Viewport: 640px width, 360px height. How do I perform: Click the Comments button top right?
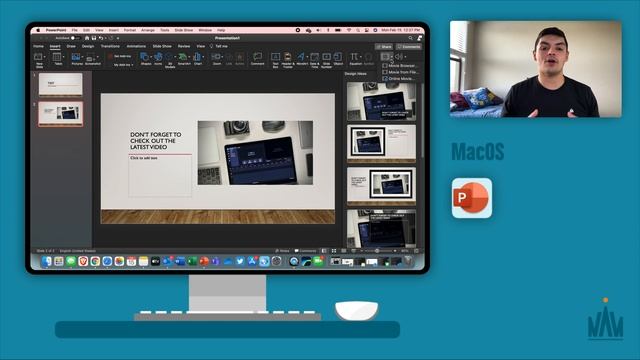[x=409, y=47]
